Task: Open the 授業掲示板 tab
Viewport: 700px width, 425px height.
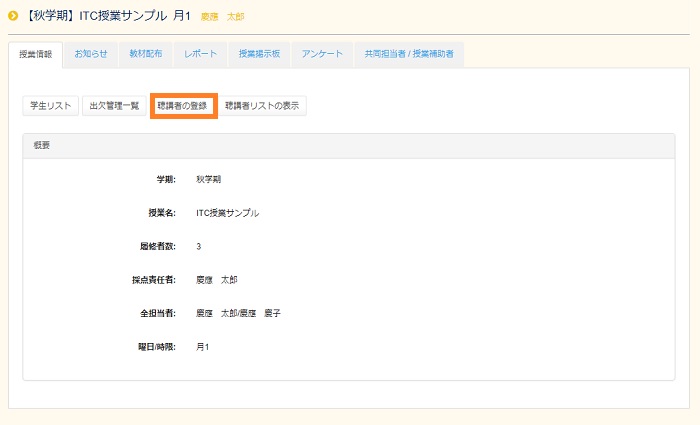Action: (259, 54)
